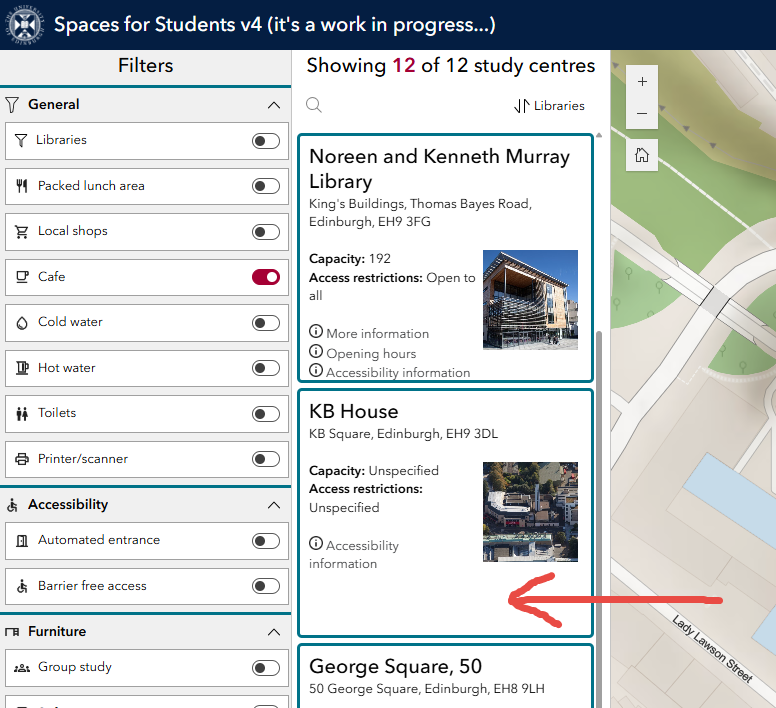
Task: Click the water drop Cold water icon
Action: point(22,323)
